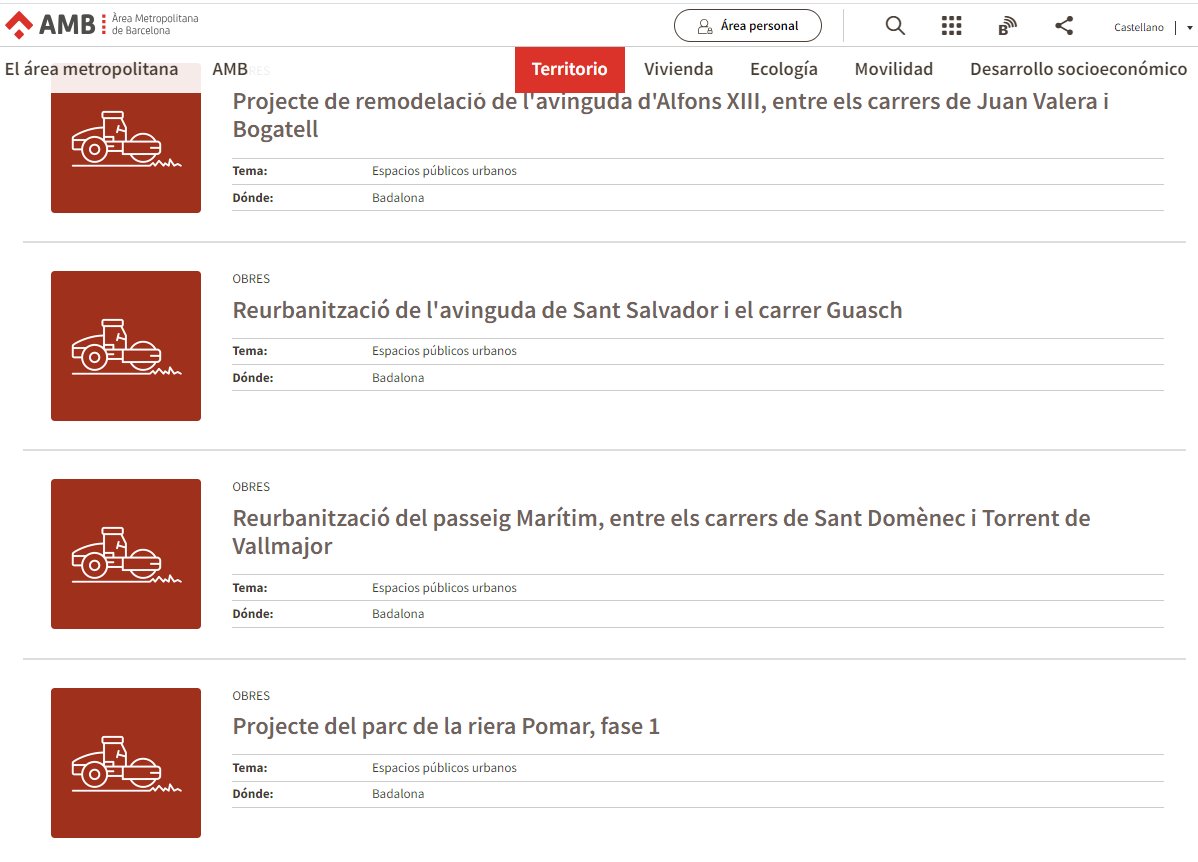Open the Área personal button
Screen dimensions: 1198x862
[747, 26]
